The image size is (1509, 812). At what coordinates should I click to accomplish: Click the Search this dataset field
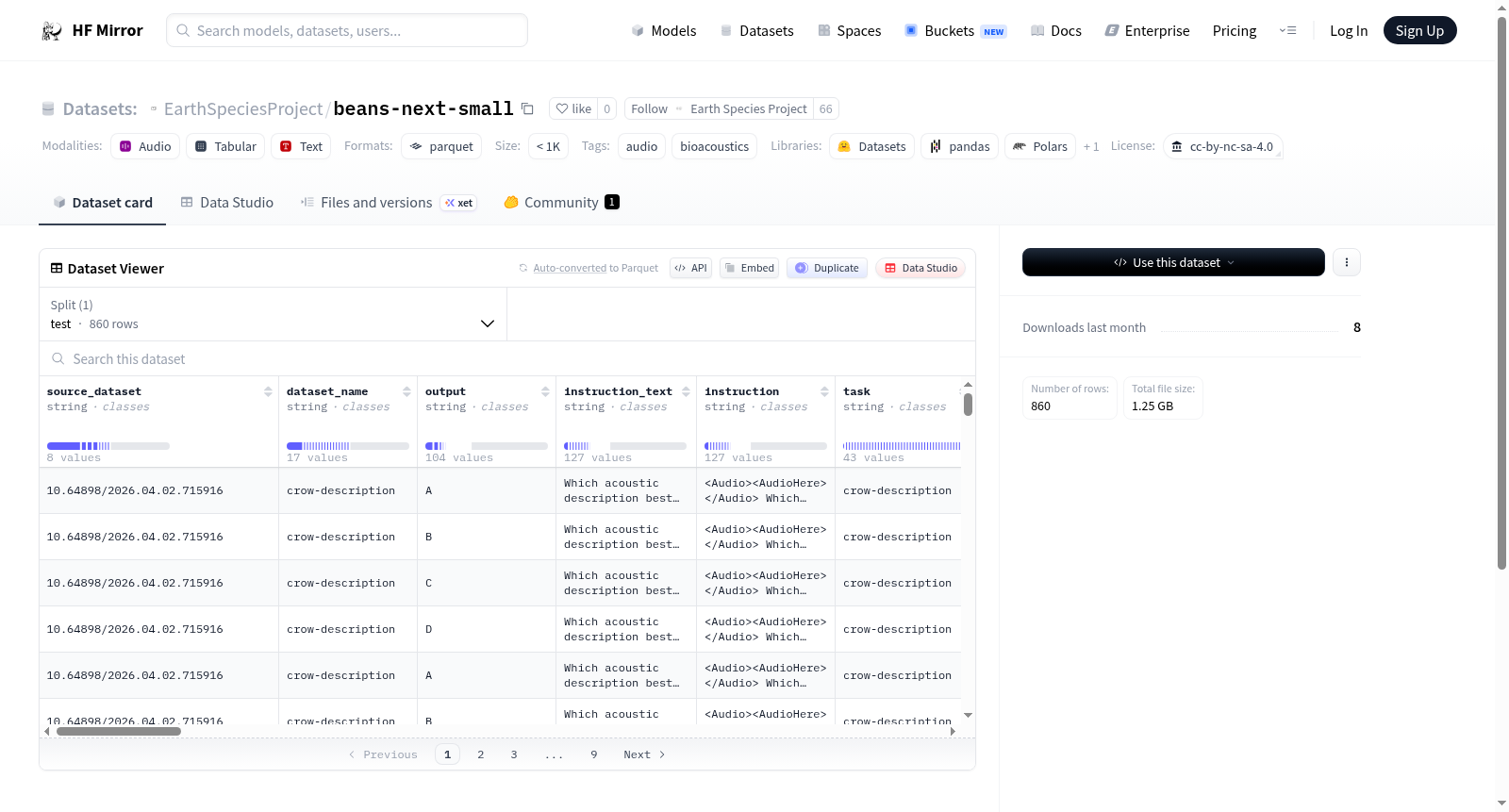[x=507, y=358]
